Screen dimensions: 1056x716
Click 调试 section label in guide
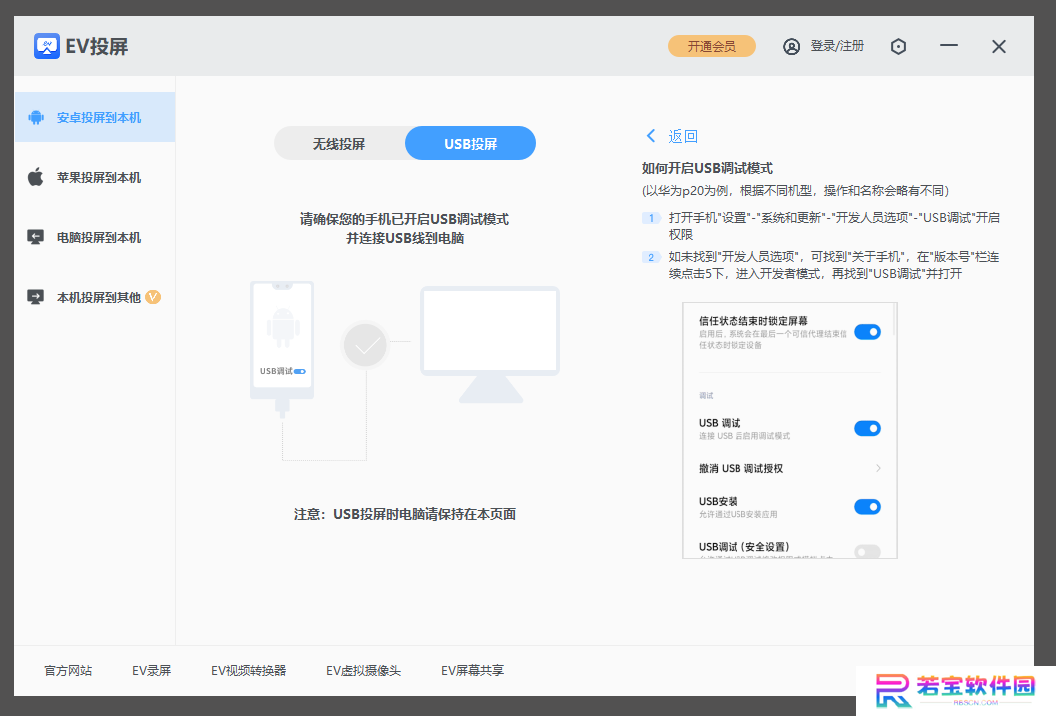pos(706,395)
